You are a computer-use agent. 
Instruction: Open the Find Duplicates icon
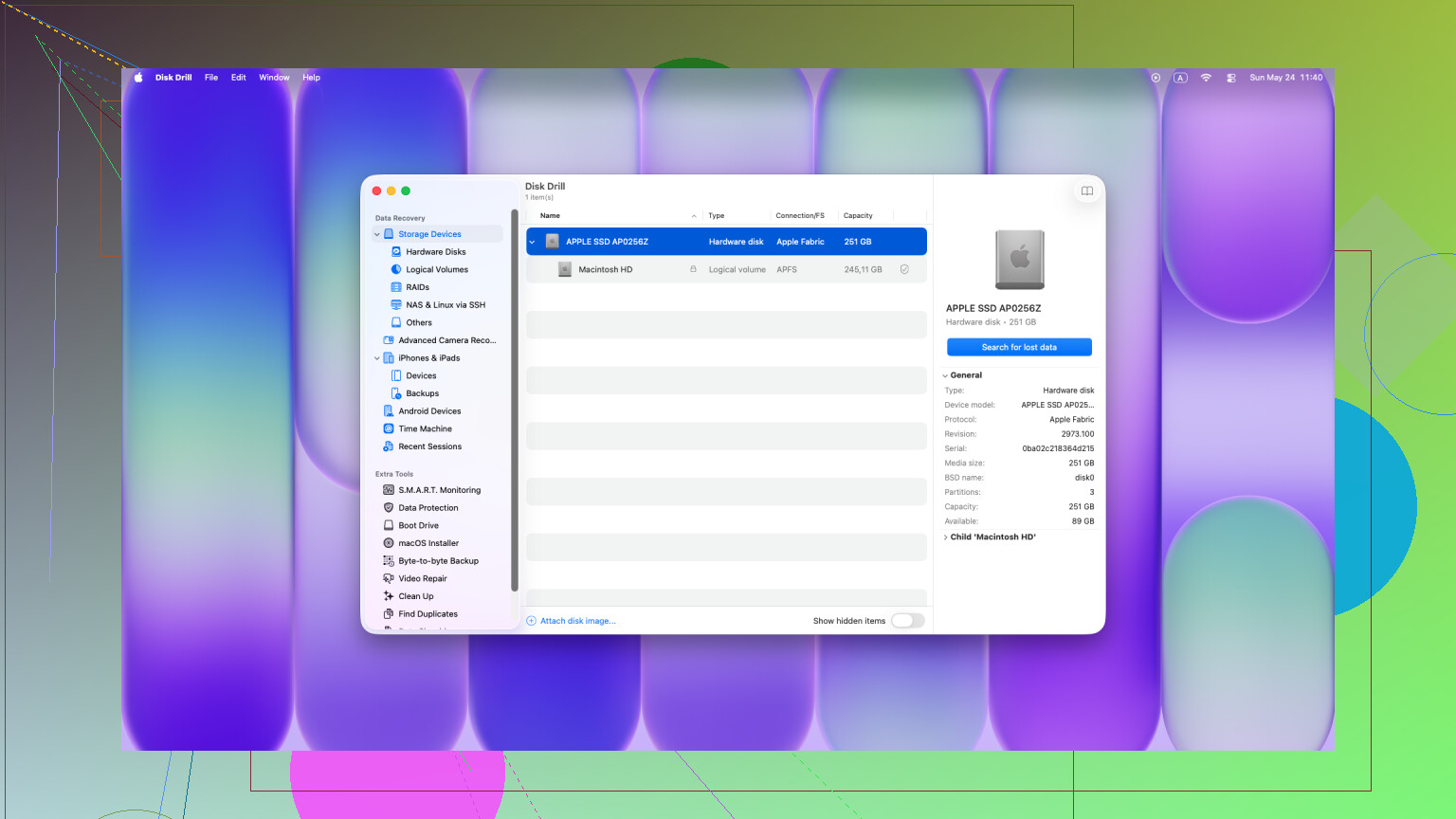389,614
